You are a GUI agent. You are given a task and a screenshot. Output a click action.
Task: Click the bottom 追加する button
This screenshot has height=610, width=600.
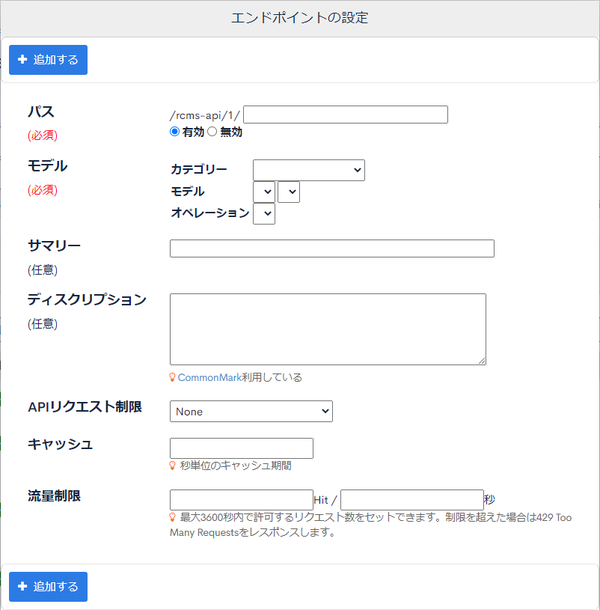click(x=48, y=587)
